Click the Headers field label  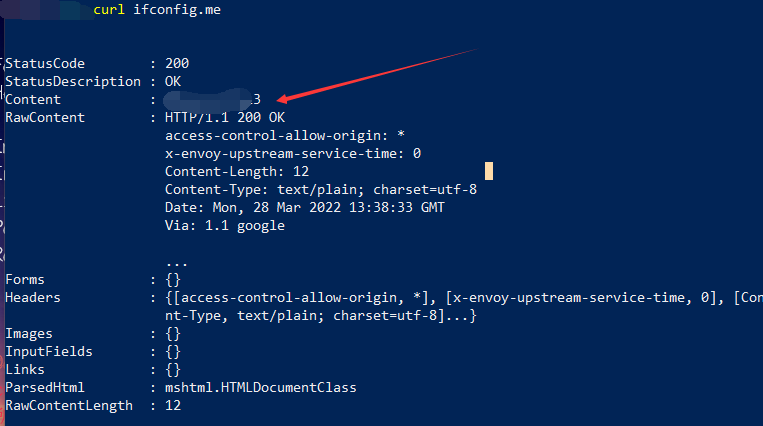coord(33,297)
